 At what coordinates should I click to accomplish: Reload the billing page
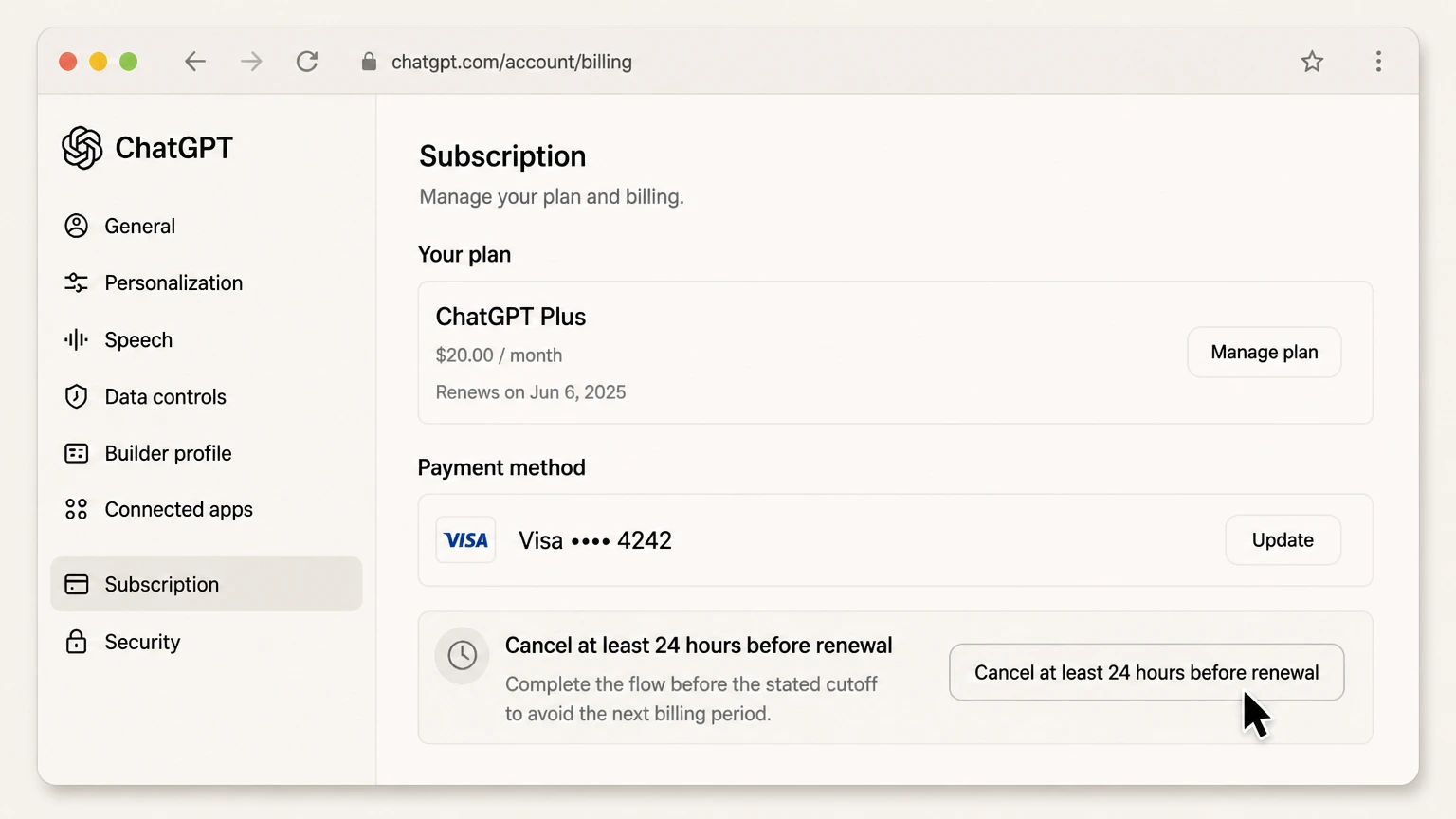tap(307, 62)
